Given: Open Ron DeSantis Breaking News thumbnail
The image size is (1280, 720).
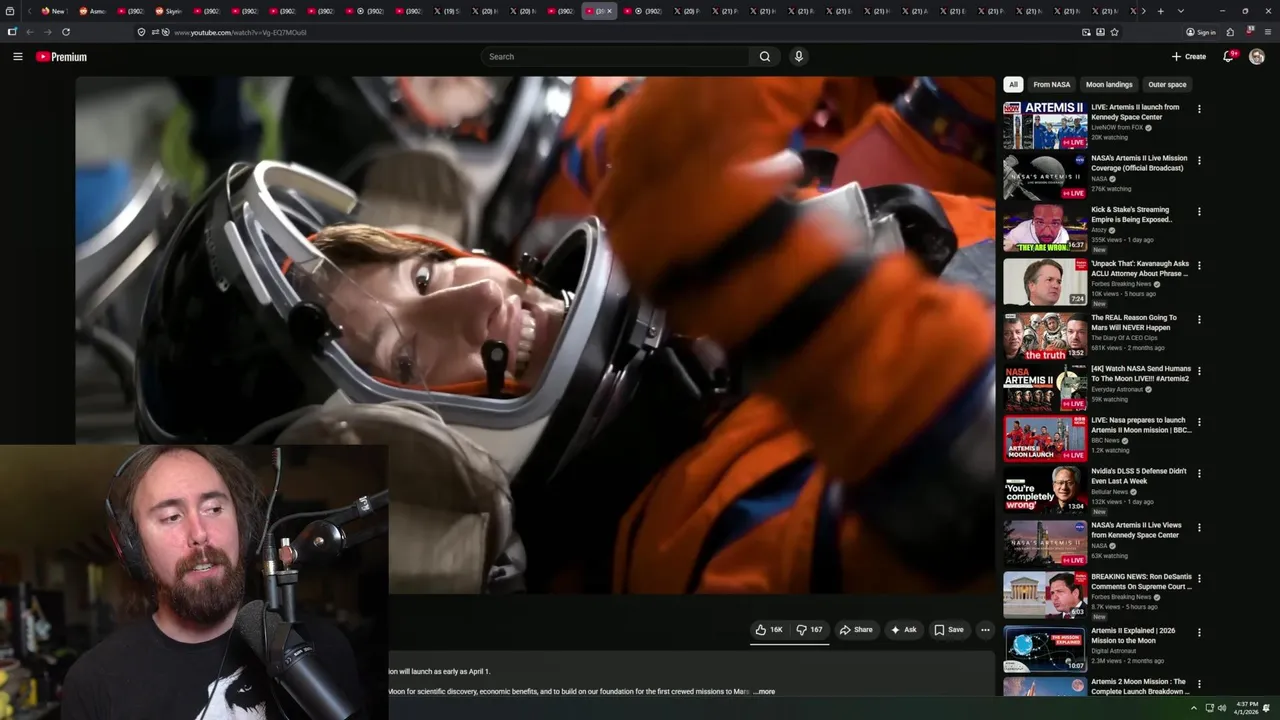Looking at the screenshot, I should pyautogui.click(x=1045, y=595).
